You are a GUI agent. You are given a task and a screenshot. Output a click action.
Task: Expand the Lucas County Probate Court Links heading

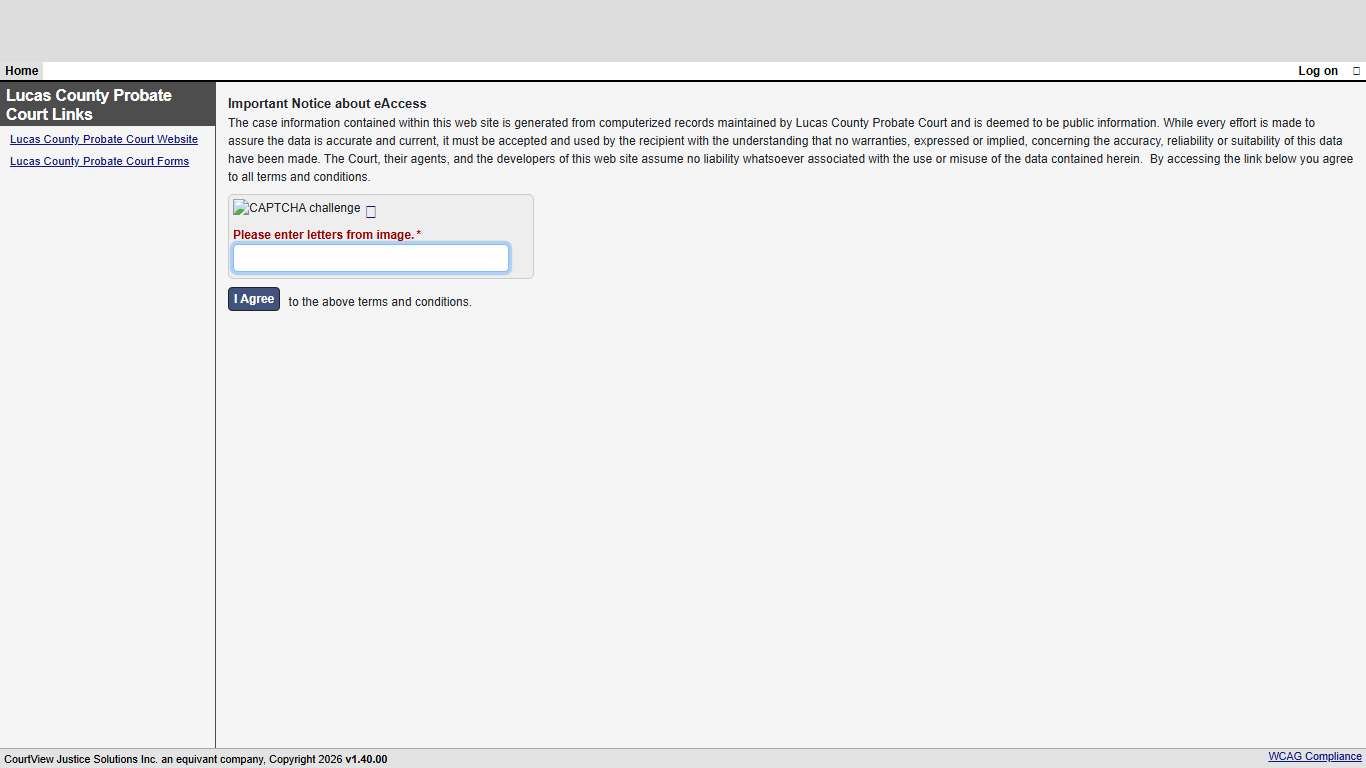click(x=89, y=104)
